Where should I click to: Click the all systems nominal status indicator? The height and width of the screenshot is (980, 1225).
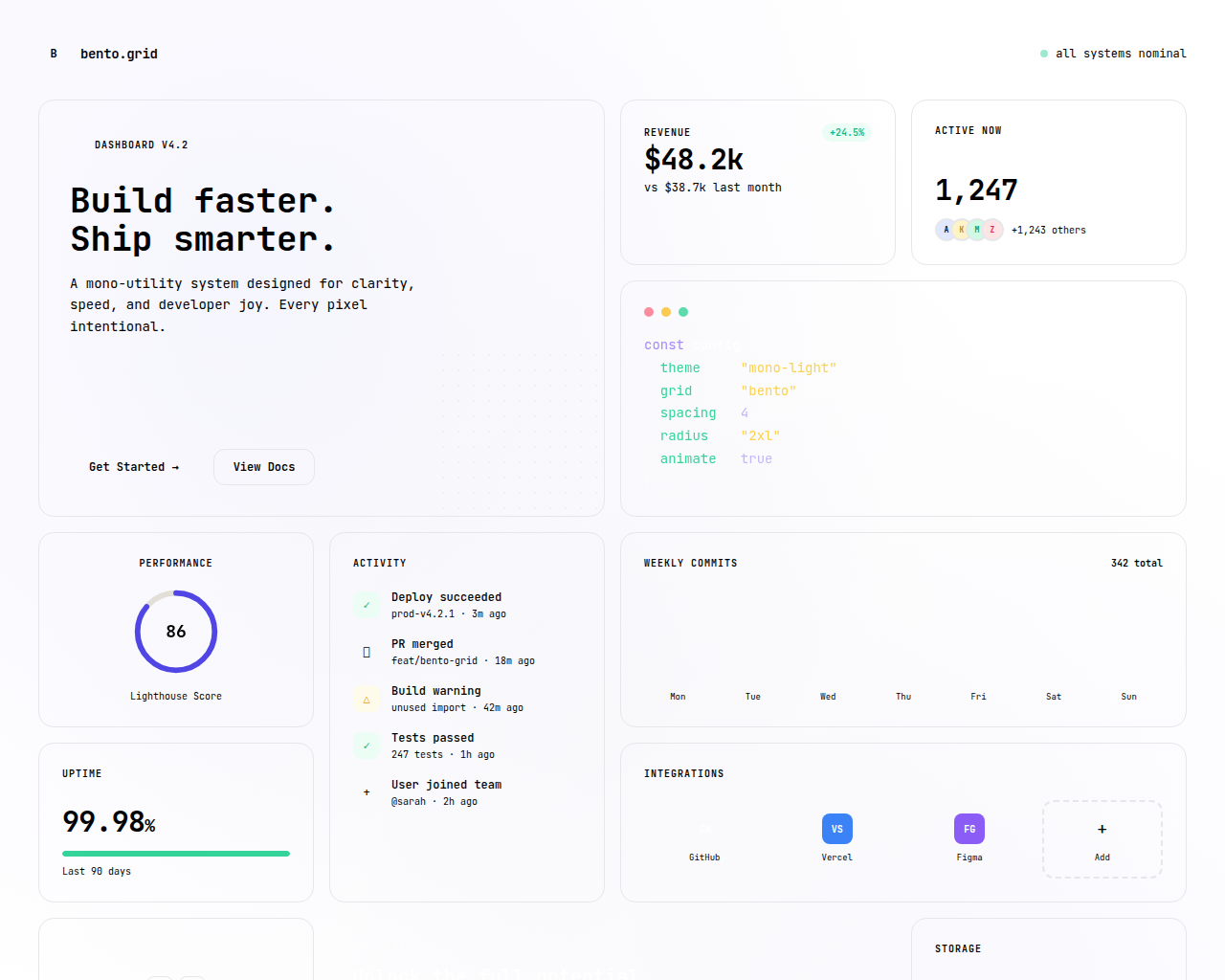click(x=1113, y=54)
